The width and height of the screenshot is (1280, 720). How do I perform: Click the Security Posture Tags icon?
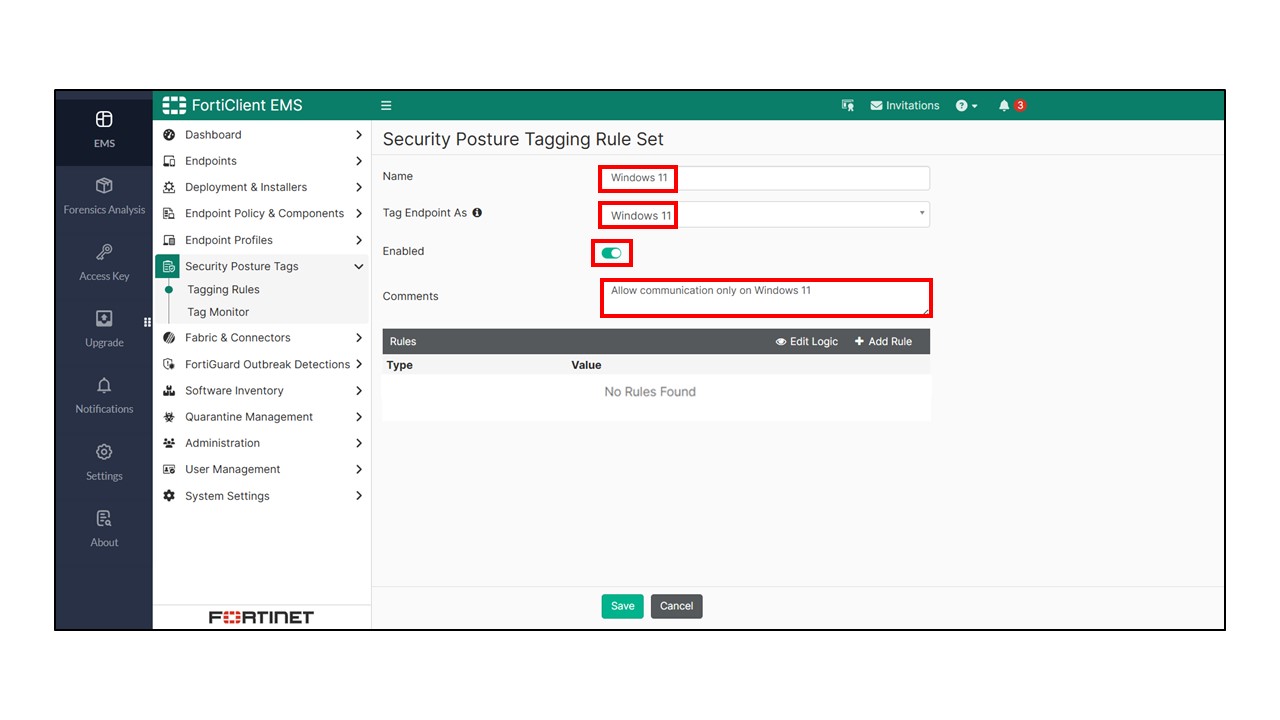click(x=169, y=266)
